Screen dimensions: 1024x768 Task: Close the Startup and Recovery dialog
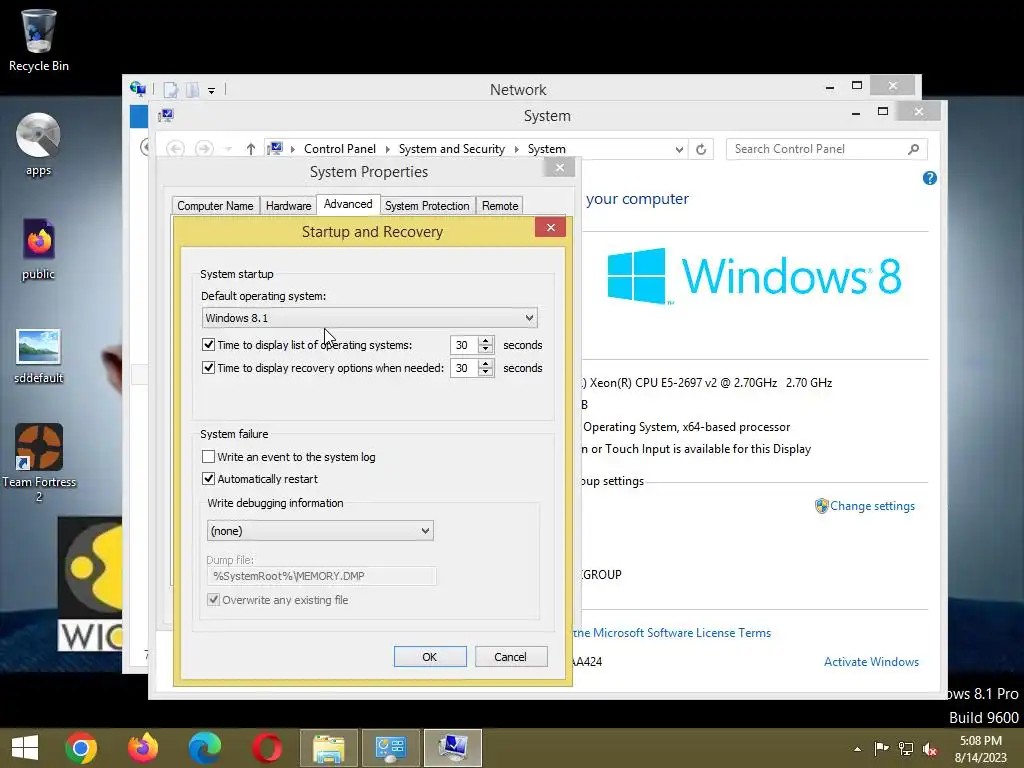point(551,227)
